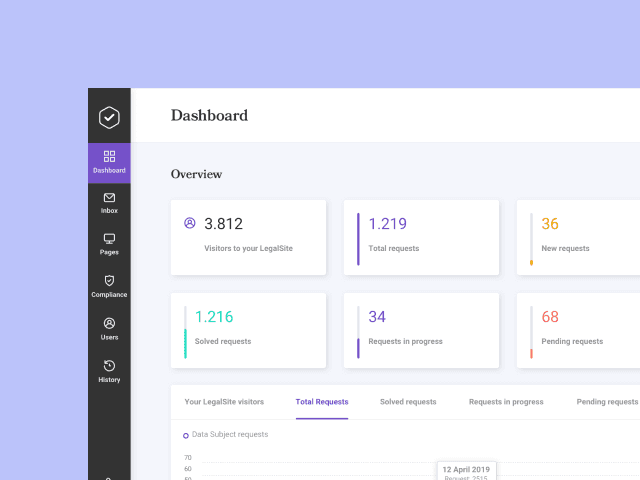Open History clock icon
This screenshot has height=480, width=640.
109,366
